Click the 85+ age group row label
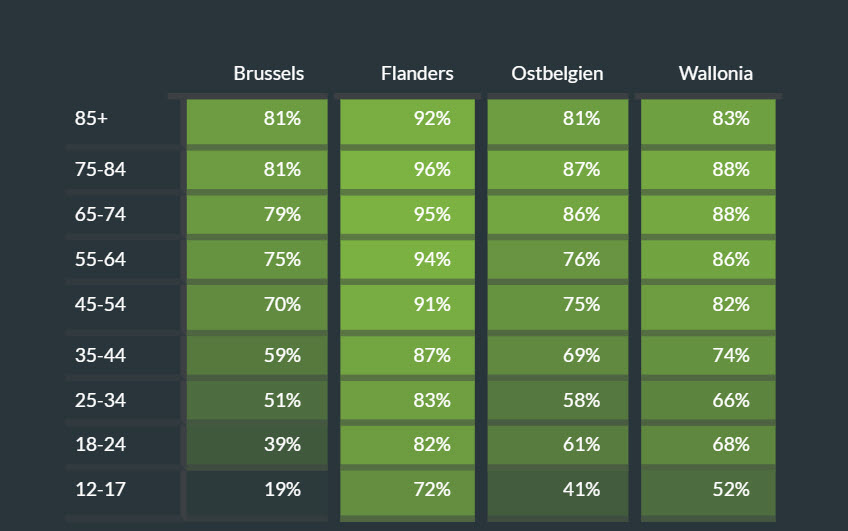This screenshot has height=531, width=848. pyautogui.click(x=91, y=118)
